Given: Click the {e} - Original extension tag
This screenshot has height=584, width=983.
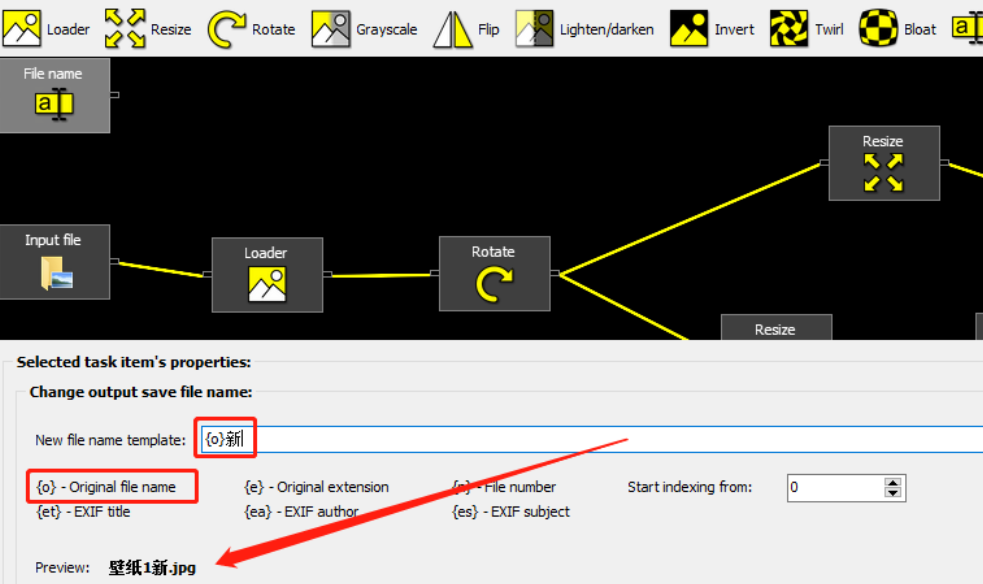Looking at the screenshot, I should (x=317, y=487).
